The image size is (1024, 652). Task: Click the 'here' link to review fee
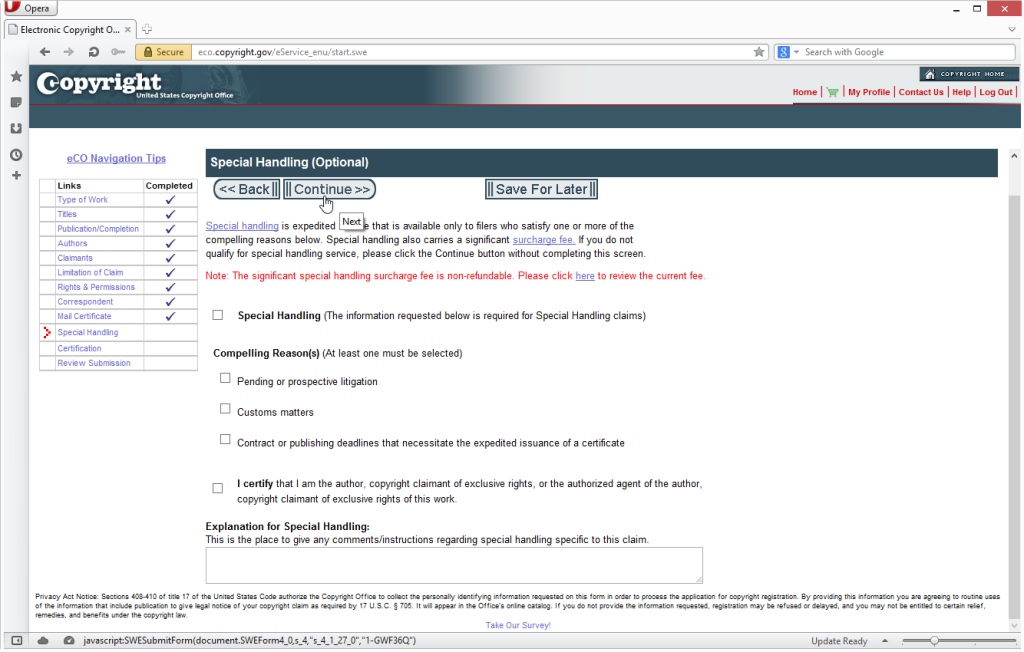(x=585, y=276)
